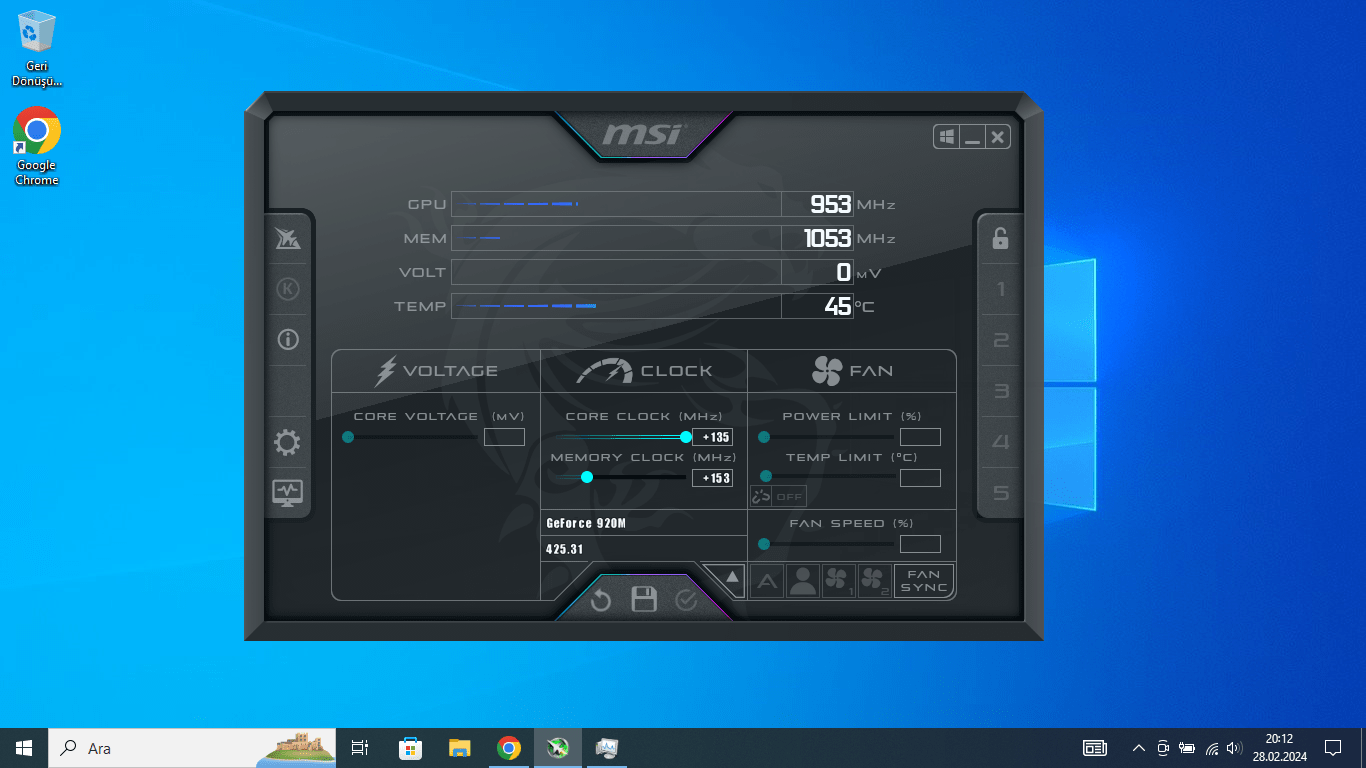Click the MSI logo at the top
The height and width of the screenshot is (768, 1366).
pos(643,134)
